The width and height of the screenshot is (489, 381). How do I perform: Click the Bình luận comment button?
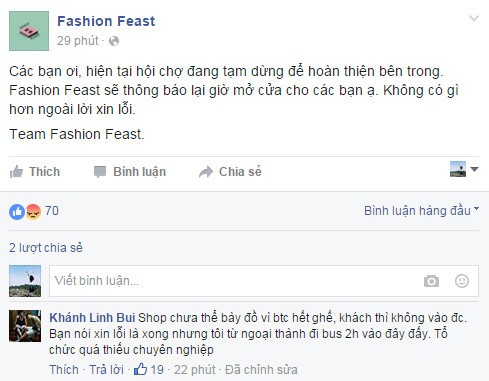pos(130,172)
